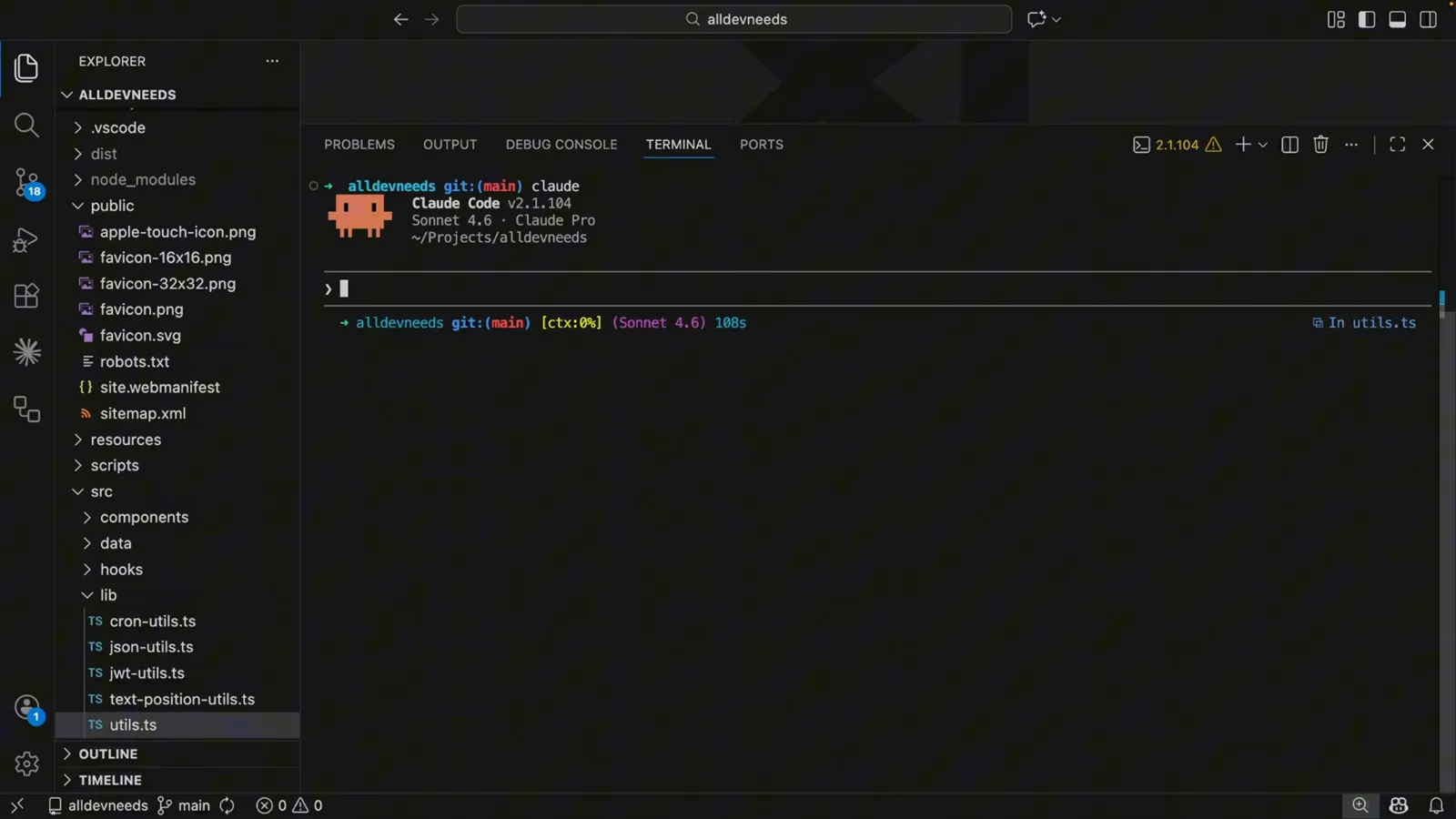Open the Accounts menu icon

(x=27, y=708)
